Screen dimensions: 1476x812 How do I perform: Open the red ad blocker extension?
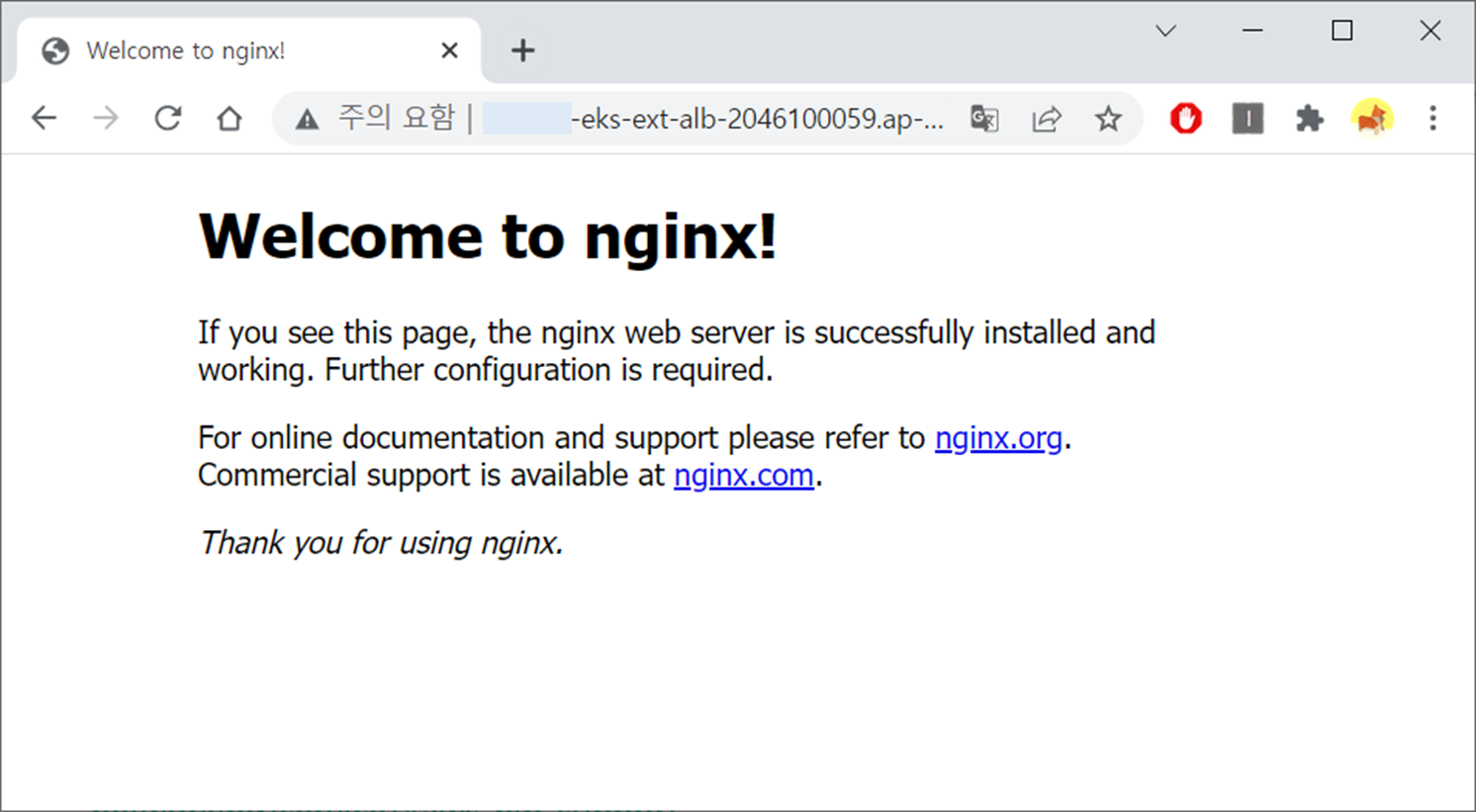pyautogui.click(x=1186, y=119)
